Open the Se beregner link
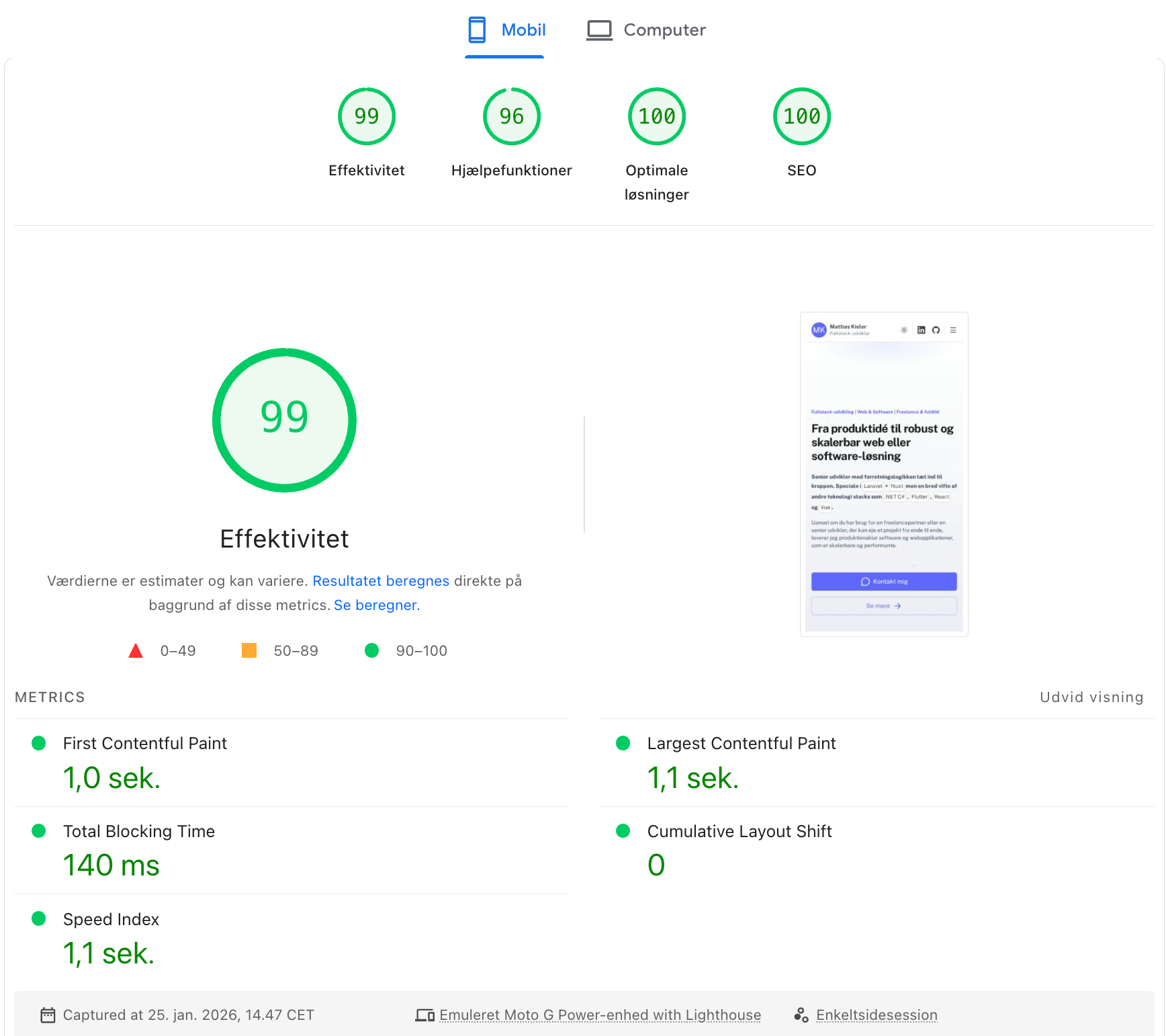This screenshot has height=1036, width=1166. [375, 605]
